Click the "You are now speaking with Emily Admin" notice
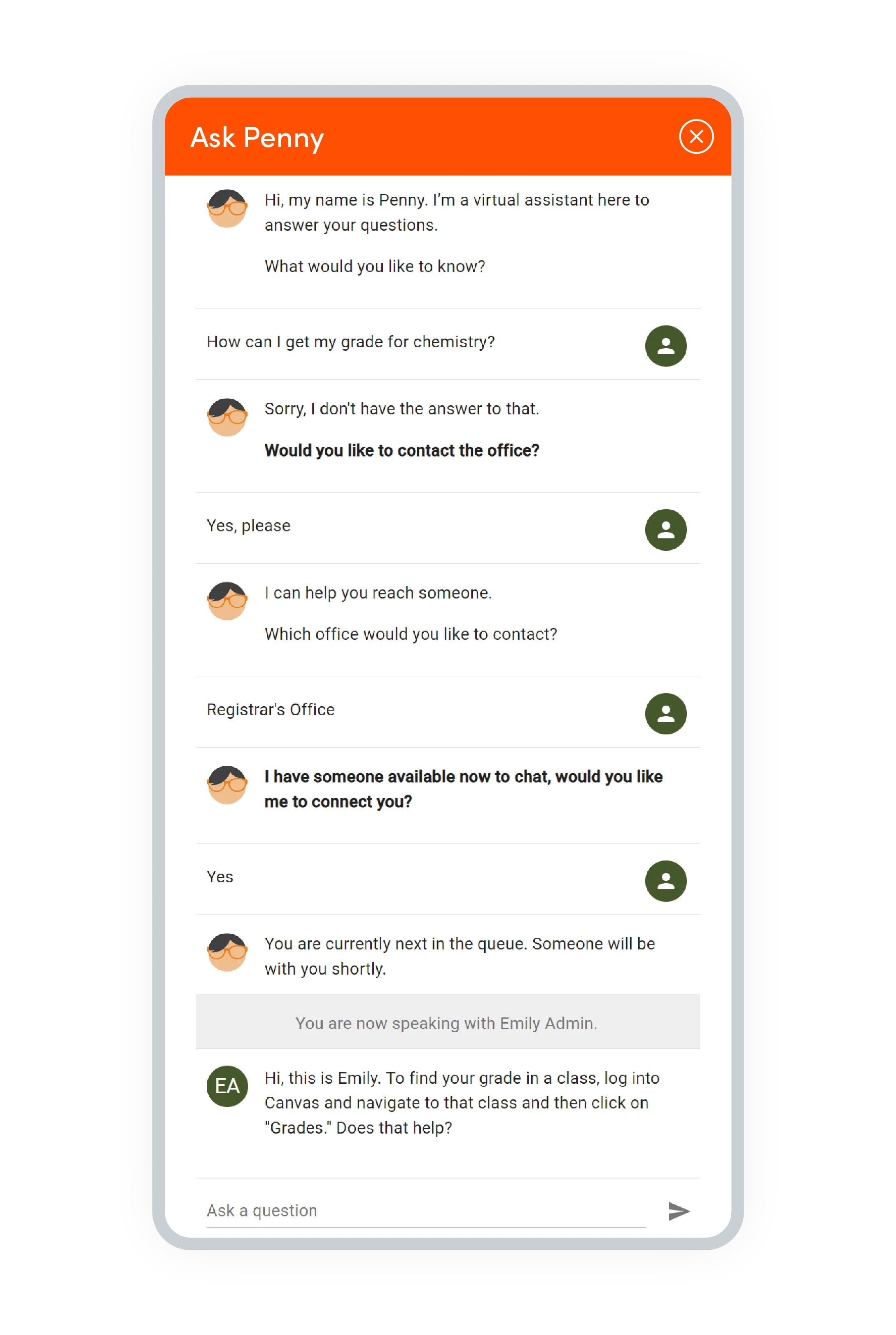Viewport: 896px width, 1335px height. pos(446,1023)
